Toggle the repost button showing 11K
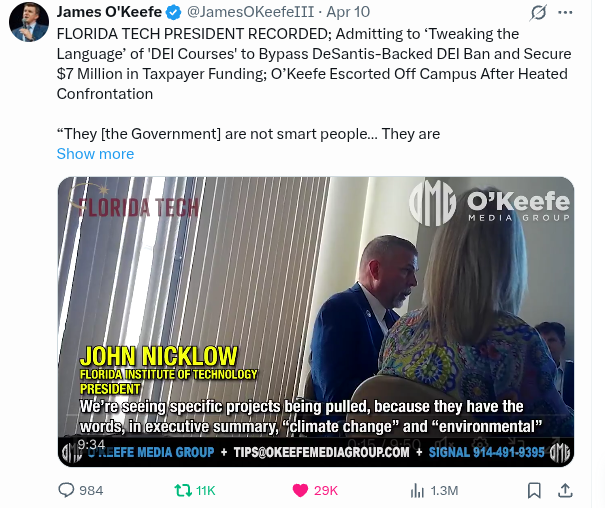The image size is (605, 508). coord(195,490)
